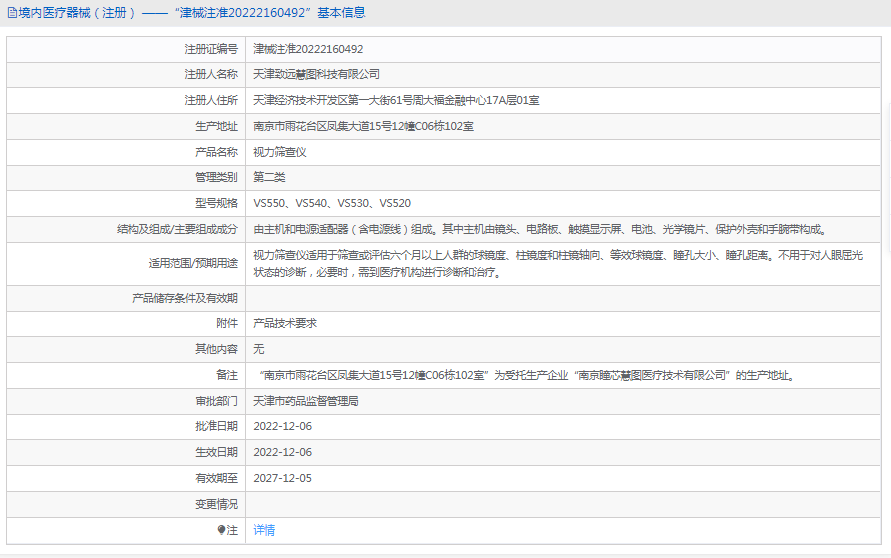The image size is (891, 558).
Task: Click the 其他内容 value 无
Action: (259, 349)
